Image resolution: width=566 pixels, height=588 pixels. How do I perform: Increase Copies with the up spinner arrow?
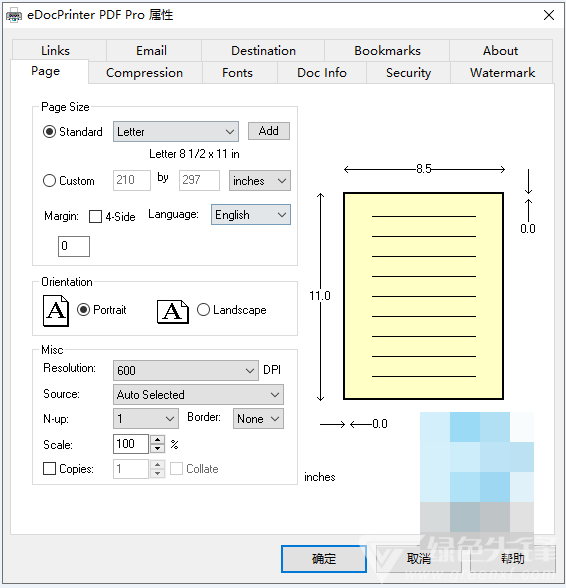coord(158,464)
